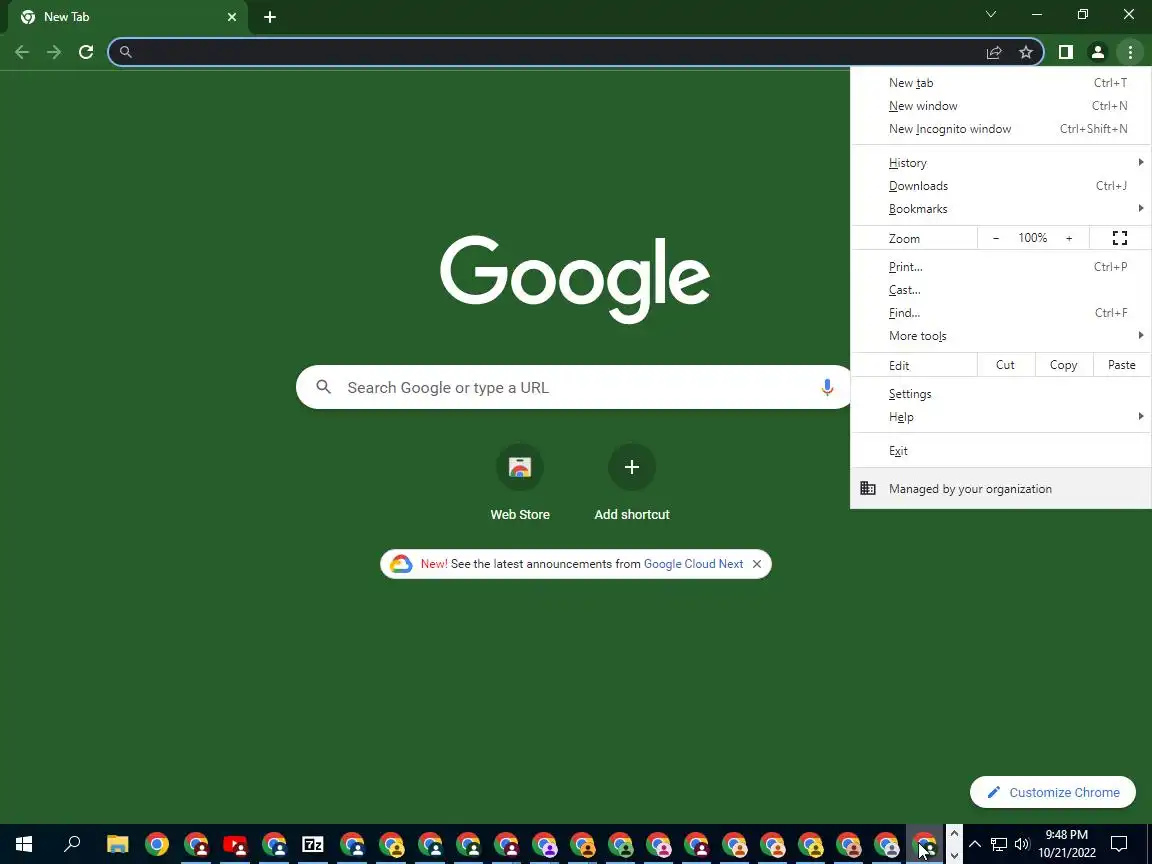1152x864 pixels.
Task: Close the New Tab tab
Action: coord(232,17)
